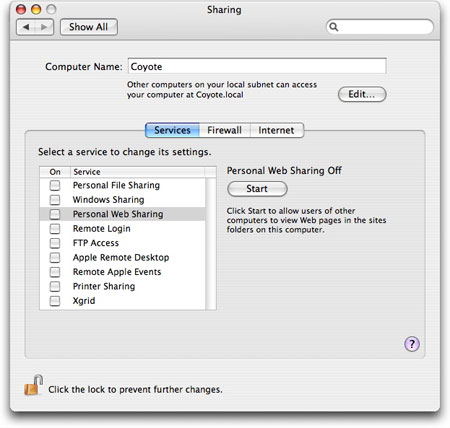The height and width of the screenshot is (428, 450).
Task: Click the back navigation arrow
Action: pos(26,27)
